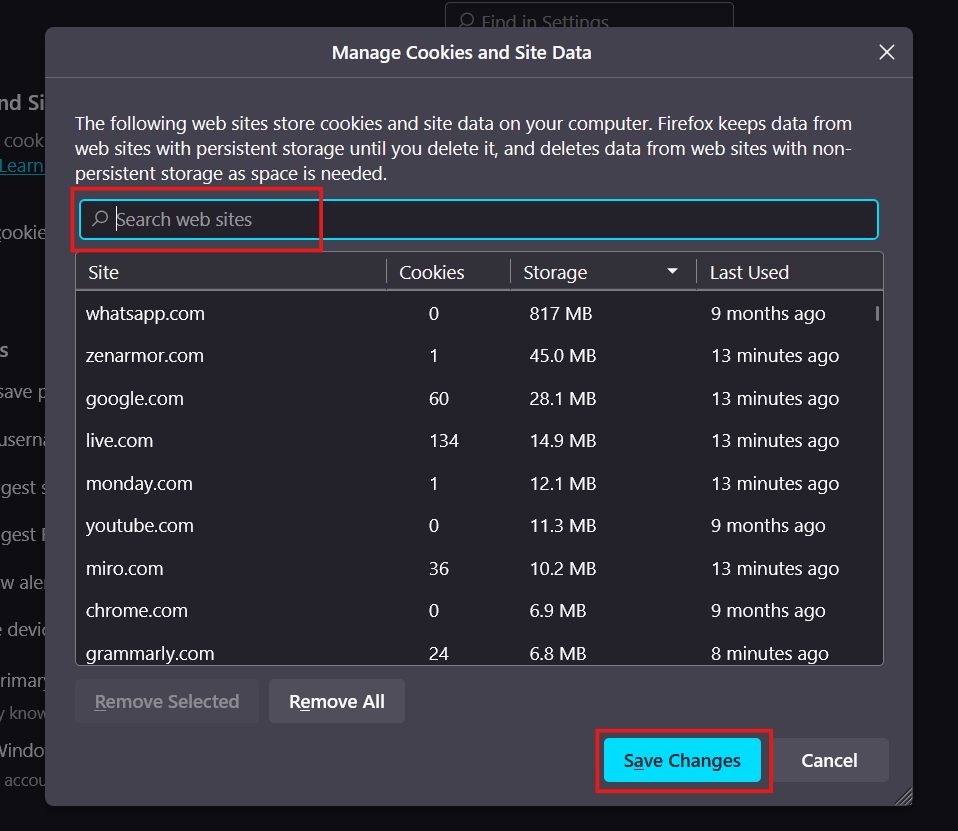Sort the list by Site column
958x831 pixels.
pyautogui.click(x=230, y=272)
